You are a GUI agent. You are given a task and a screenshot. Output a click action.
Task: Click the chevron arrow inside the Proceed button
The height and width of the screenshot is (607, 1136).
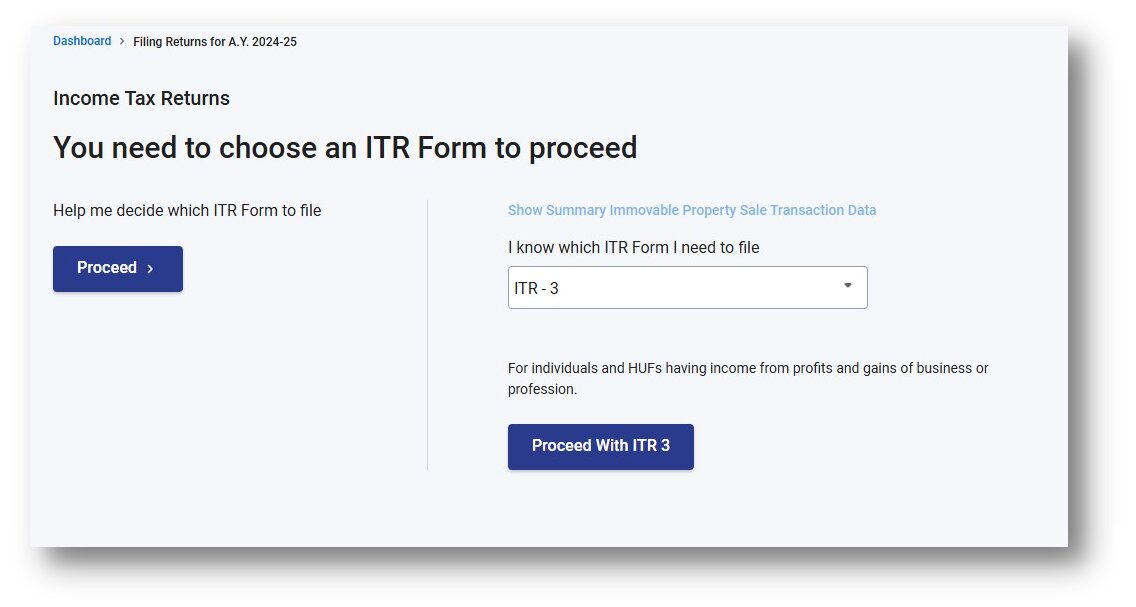tap(152, 268)
